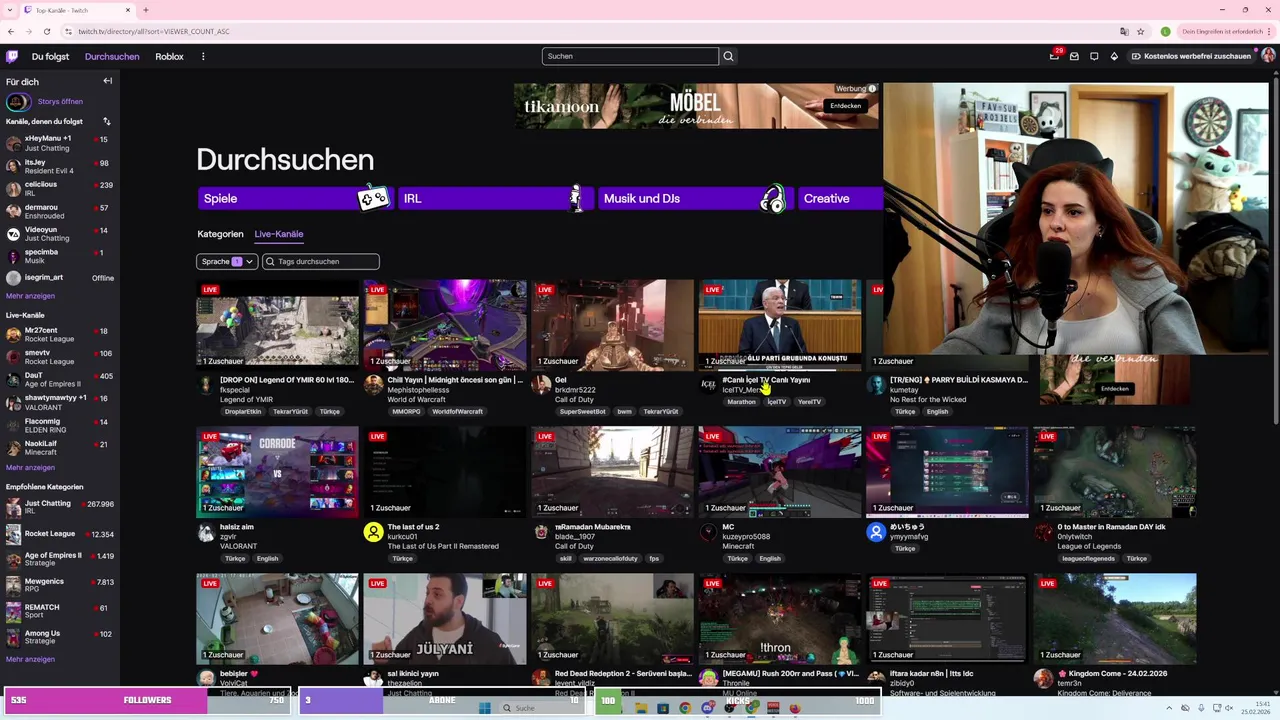Switch to the Kategorien tab
The width and height of the screenshot is (1280, 720).
pyautogui.click(x=220, y=234)
